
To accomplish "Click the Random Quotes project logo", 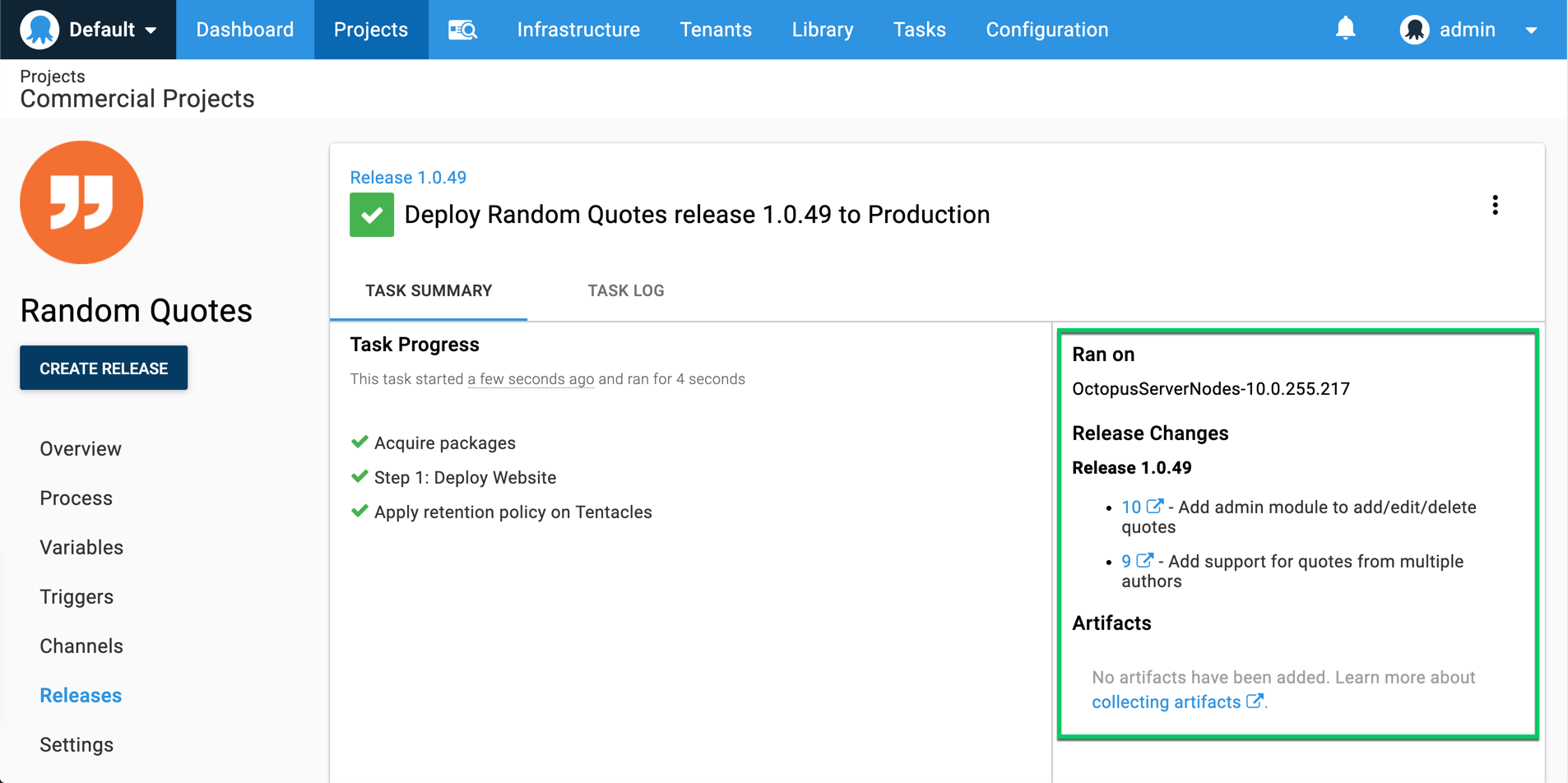I will 81,202.
